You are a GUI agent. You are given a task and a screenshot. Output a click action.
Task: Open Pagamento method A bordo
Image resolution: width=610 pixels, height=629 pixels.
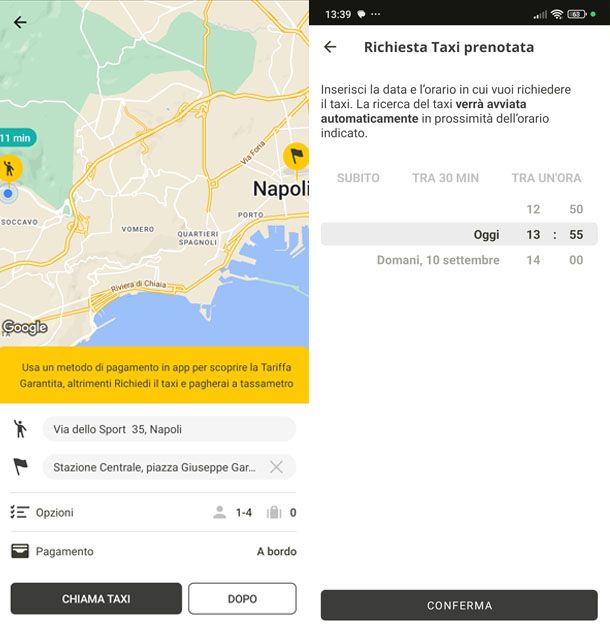pos(154,551)
